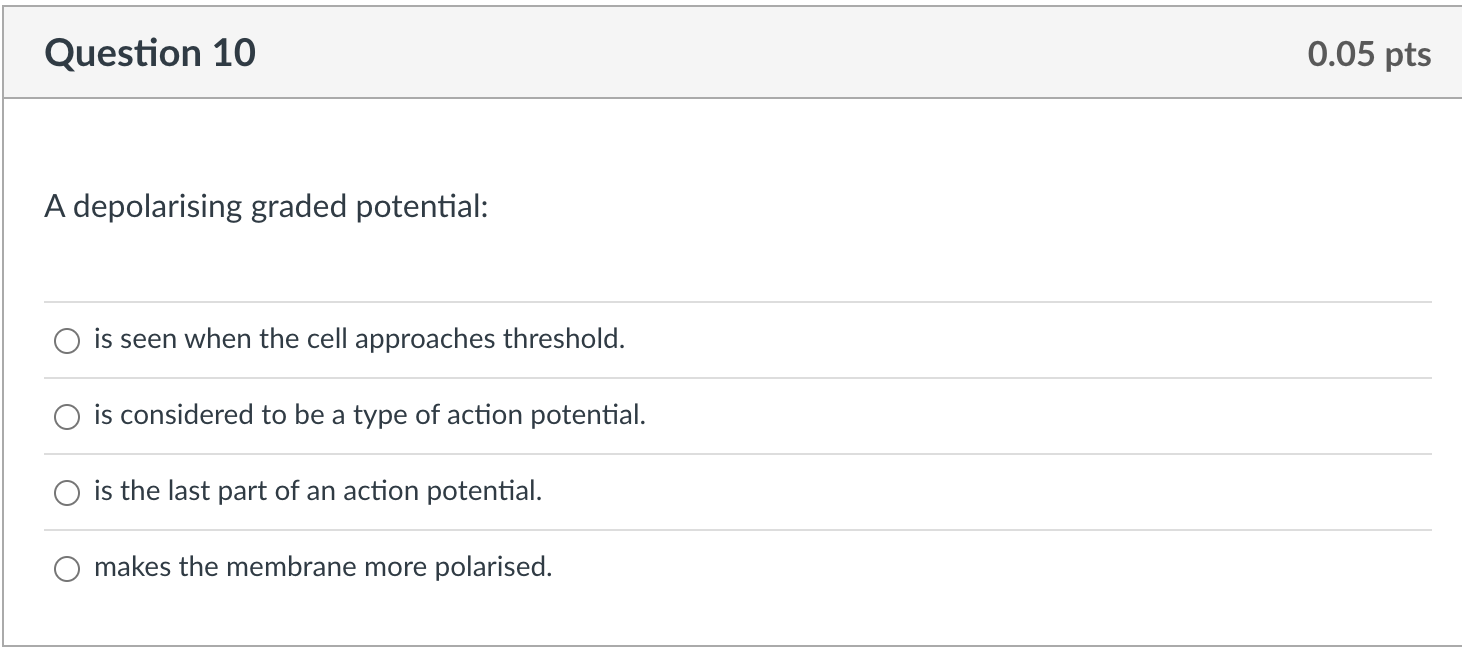
Task: Click the question header bar
Action: (x=731, y=51)
